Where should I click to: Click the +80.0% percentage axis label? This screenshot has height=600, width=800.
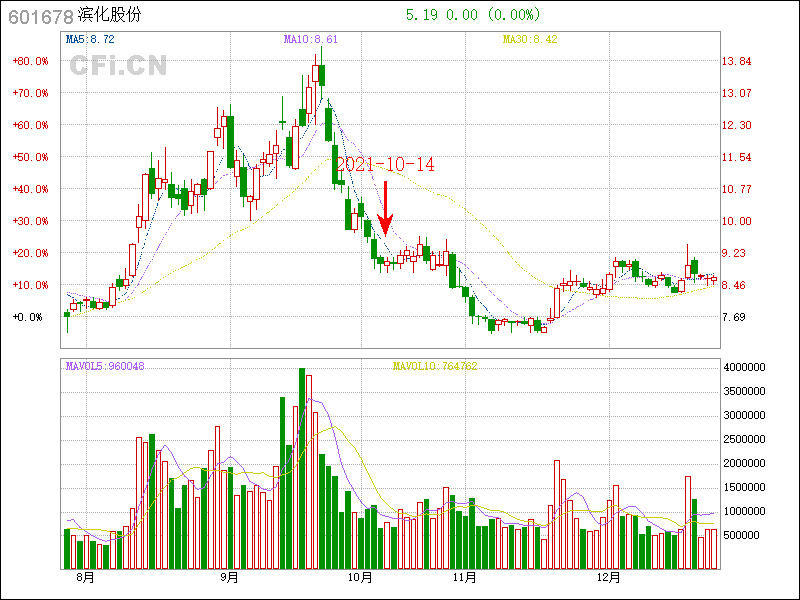click(30, 61)
